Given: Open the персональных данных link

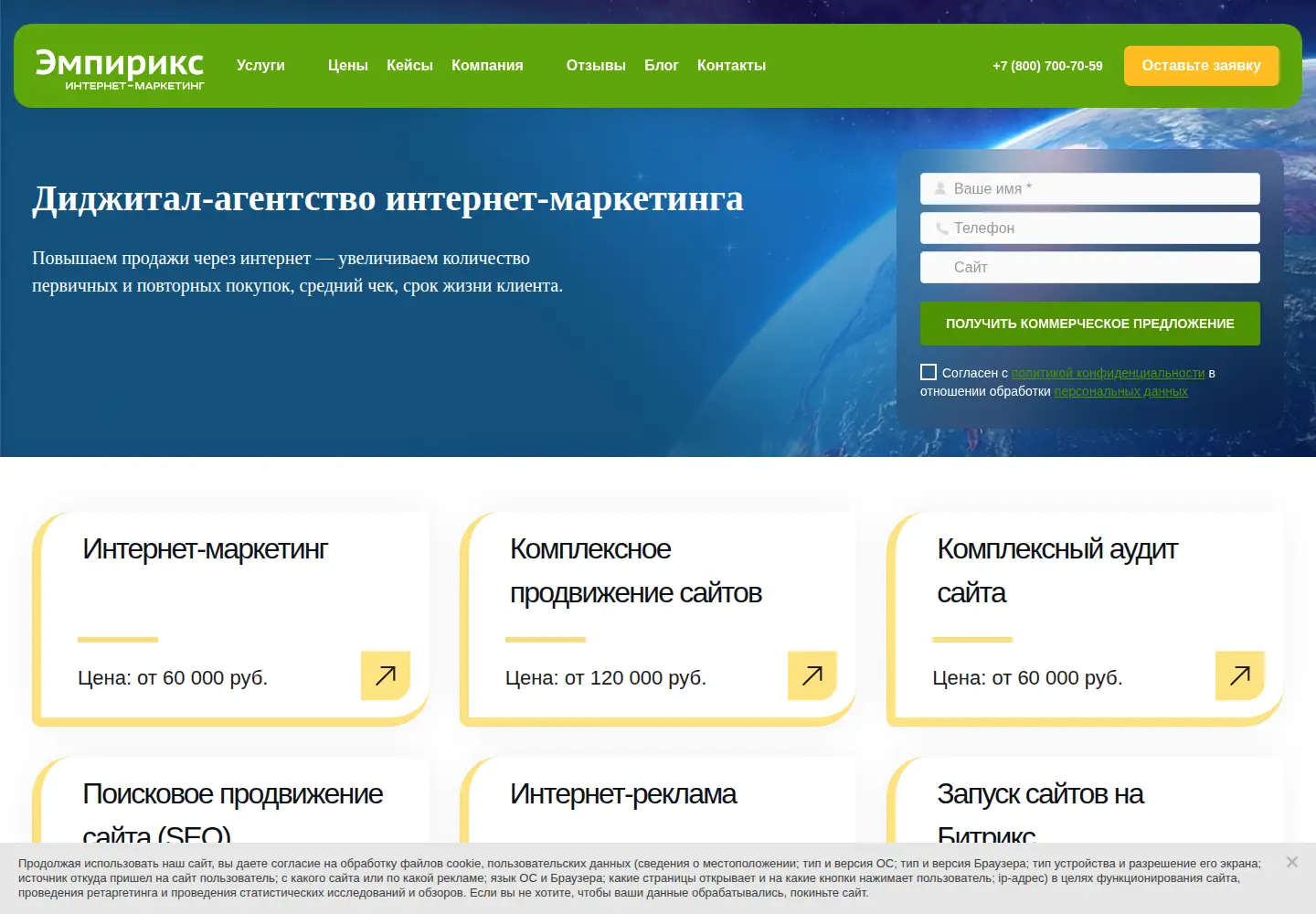Looking at the screenshot, I should (x=1121, y=391).
